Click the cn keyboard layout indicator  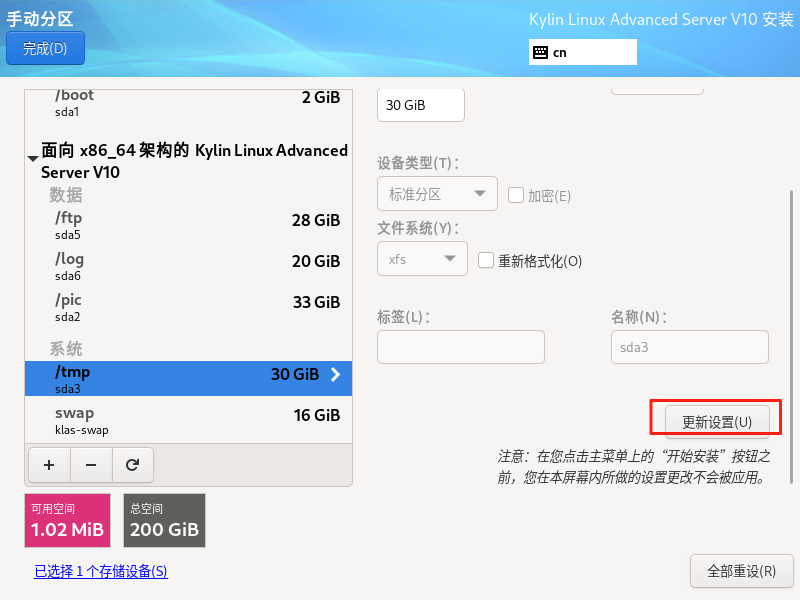583,52
